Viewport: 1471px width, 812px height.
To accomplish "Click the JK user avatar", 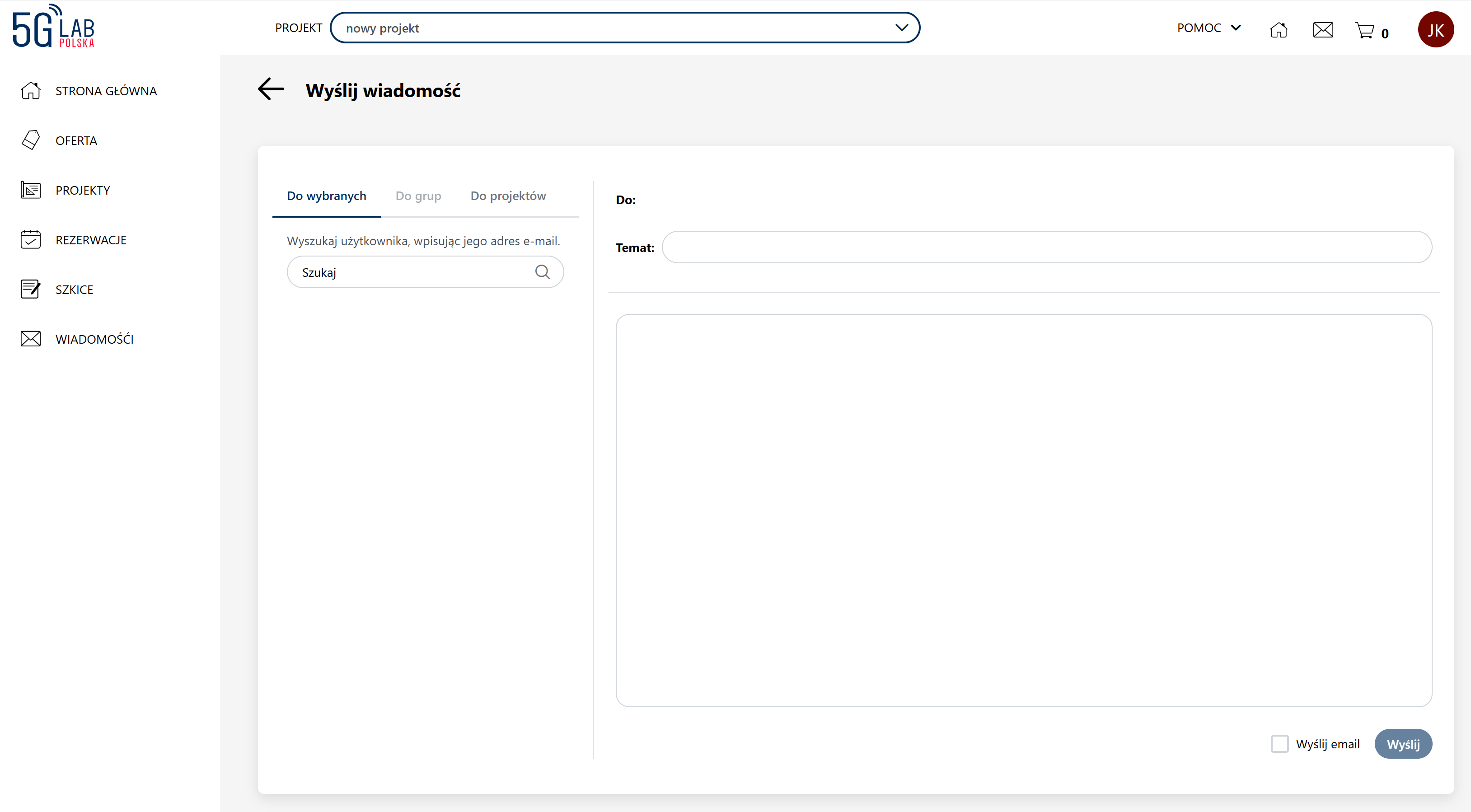I will coord(1435,30).
